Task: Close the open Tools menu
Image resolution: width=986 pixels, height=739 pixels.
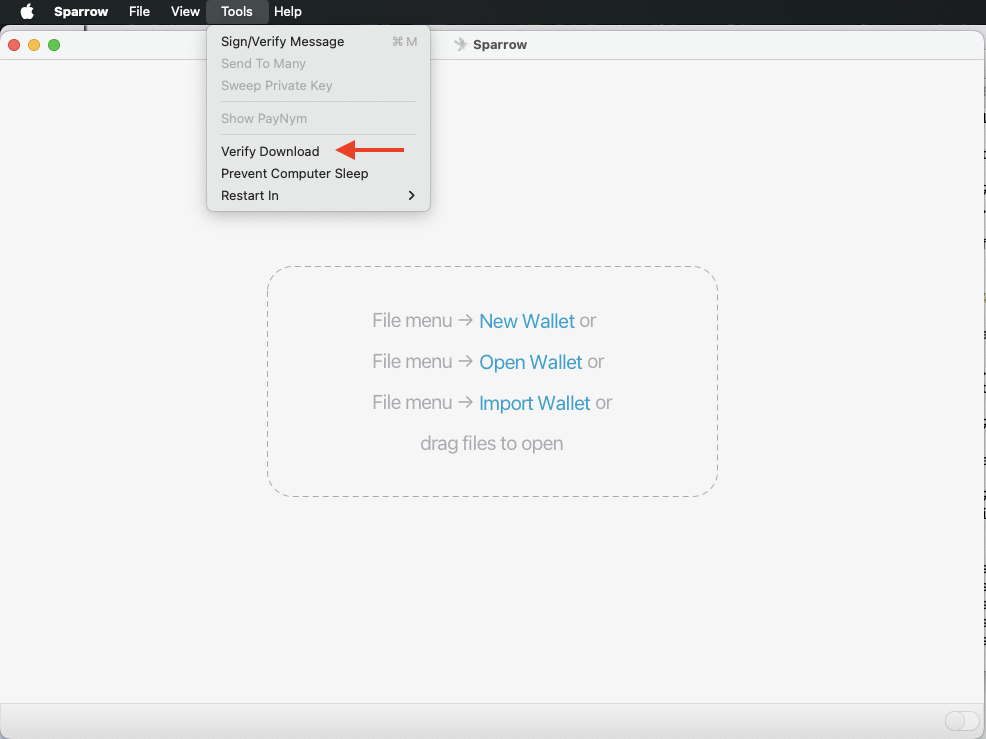Action: tap(236, 11)
